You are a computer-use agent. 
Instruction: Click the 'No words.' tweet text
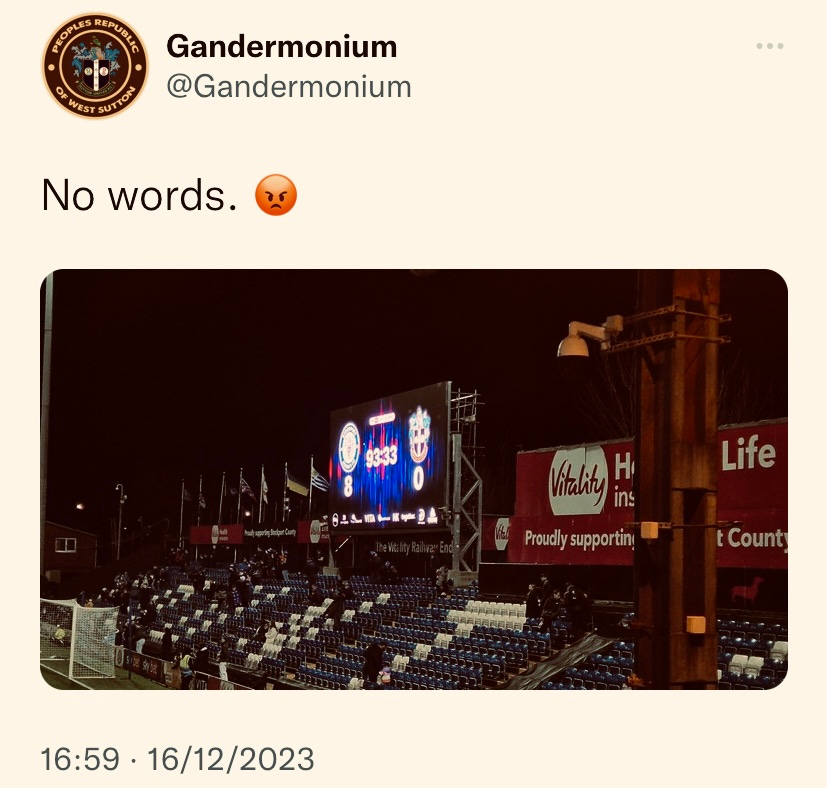pos(139,195)
